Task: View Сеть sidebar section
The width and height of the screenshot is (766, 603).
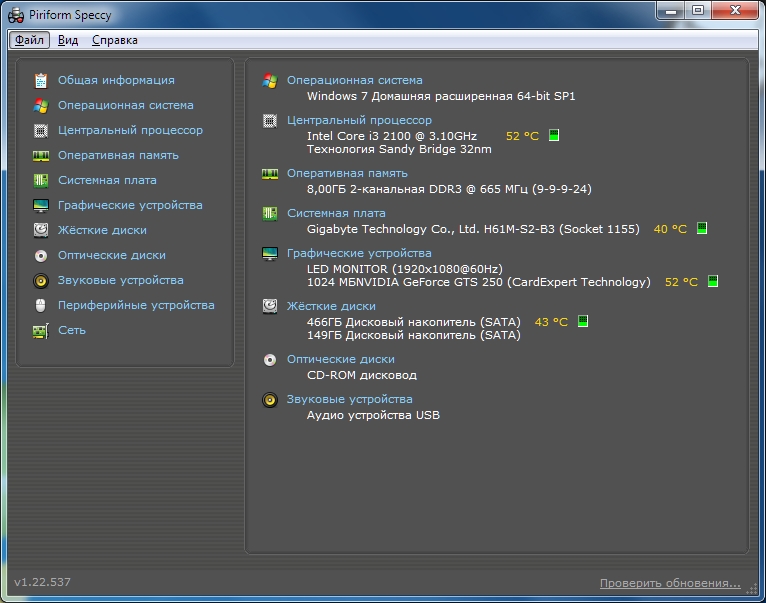Action: (72, 330)
